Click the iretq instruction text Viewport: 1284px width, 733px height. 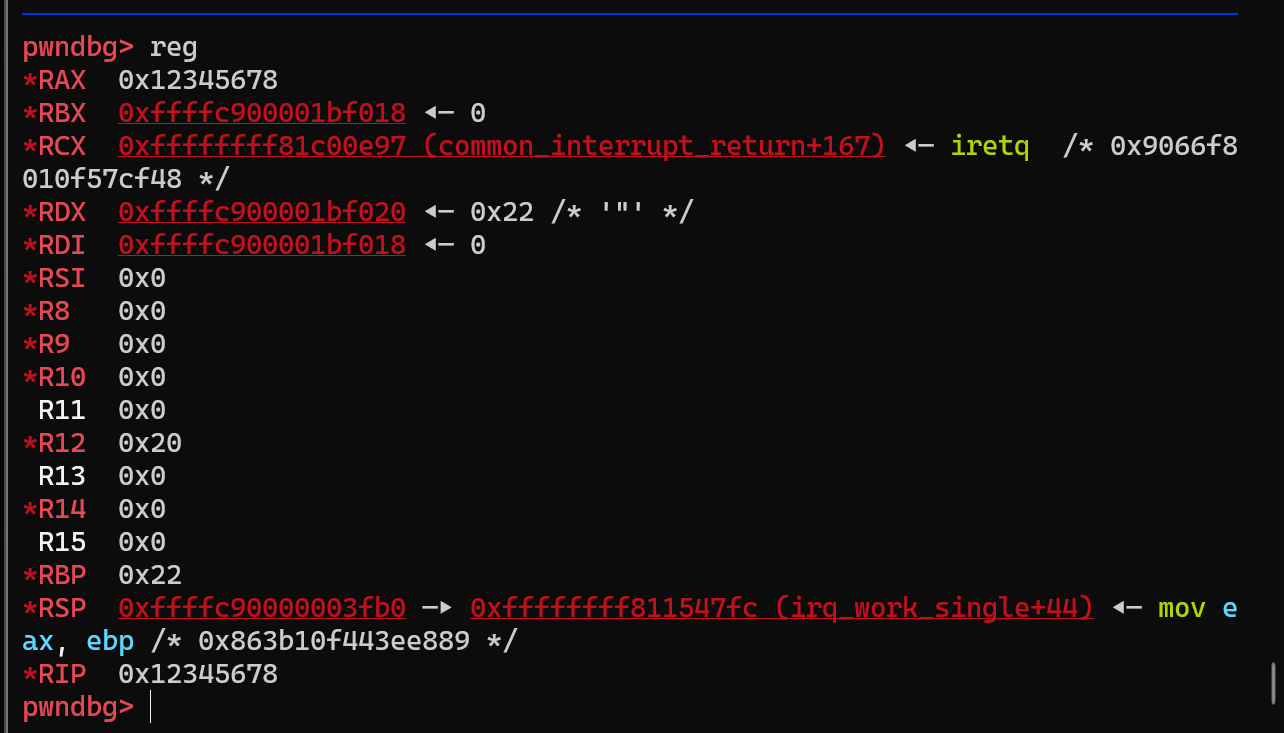point(990,145)
